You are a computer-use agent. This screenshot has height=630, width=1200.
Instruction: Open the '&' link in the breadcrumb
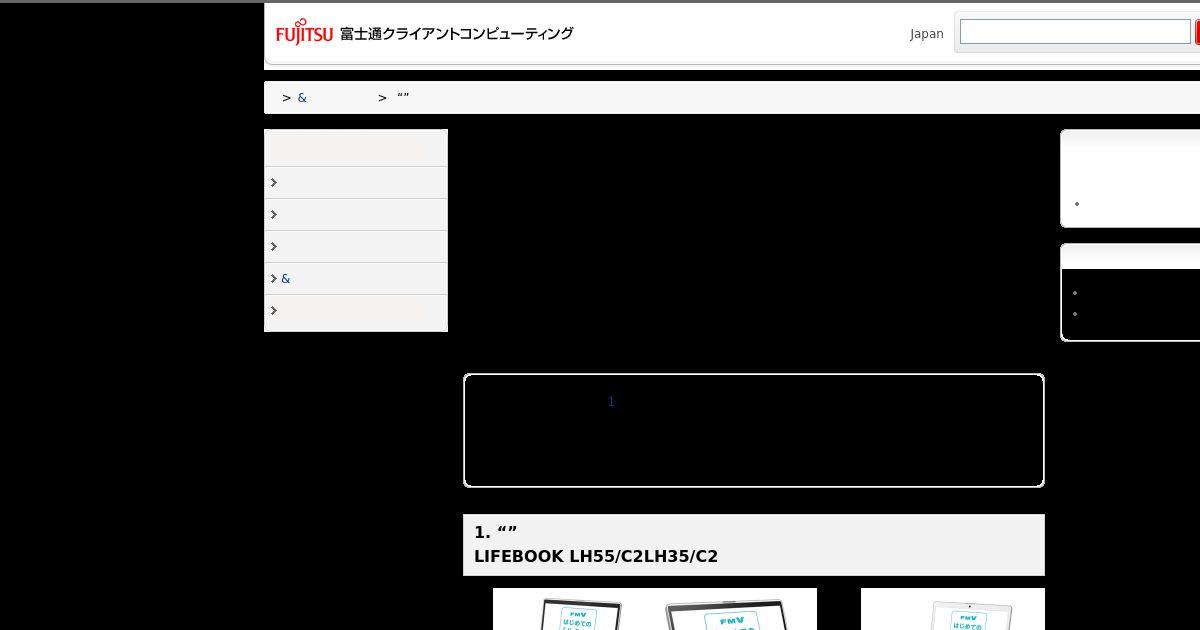click(x=302, y=98)
